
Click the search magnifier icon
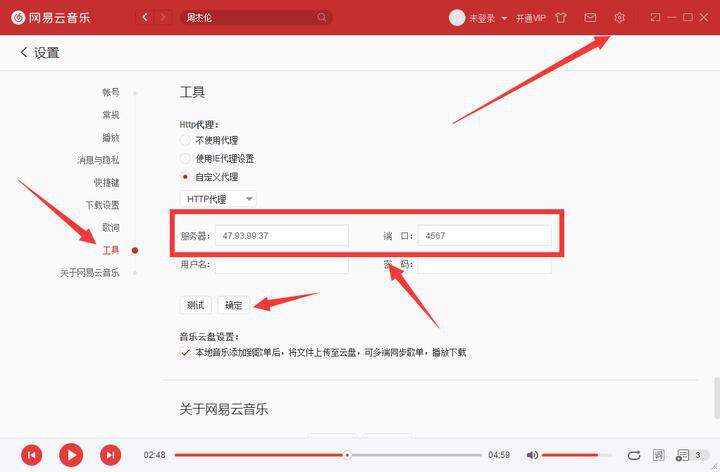point(322,17)
